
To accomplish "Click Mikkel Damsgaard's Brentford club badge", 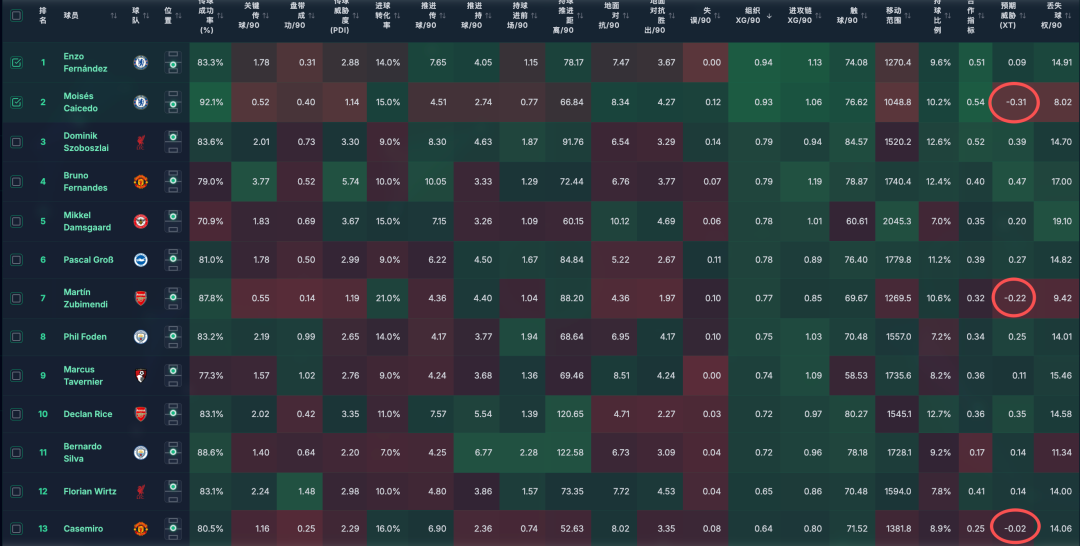I will pos(141,221).
